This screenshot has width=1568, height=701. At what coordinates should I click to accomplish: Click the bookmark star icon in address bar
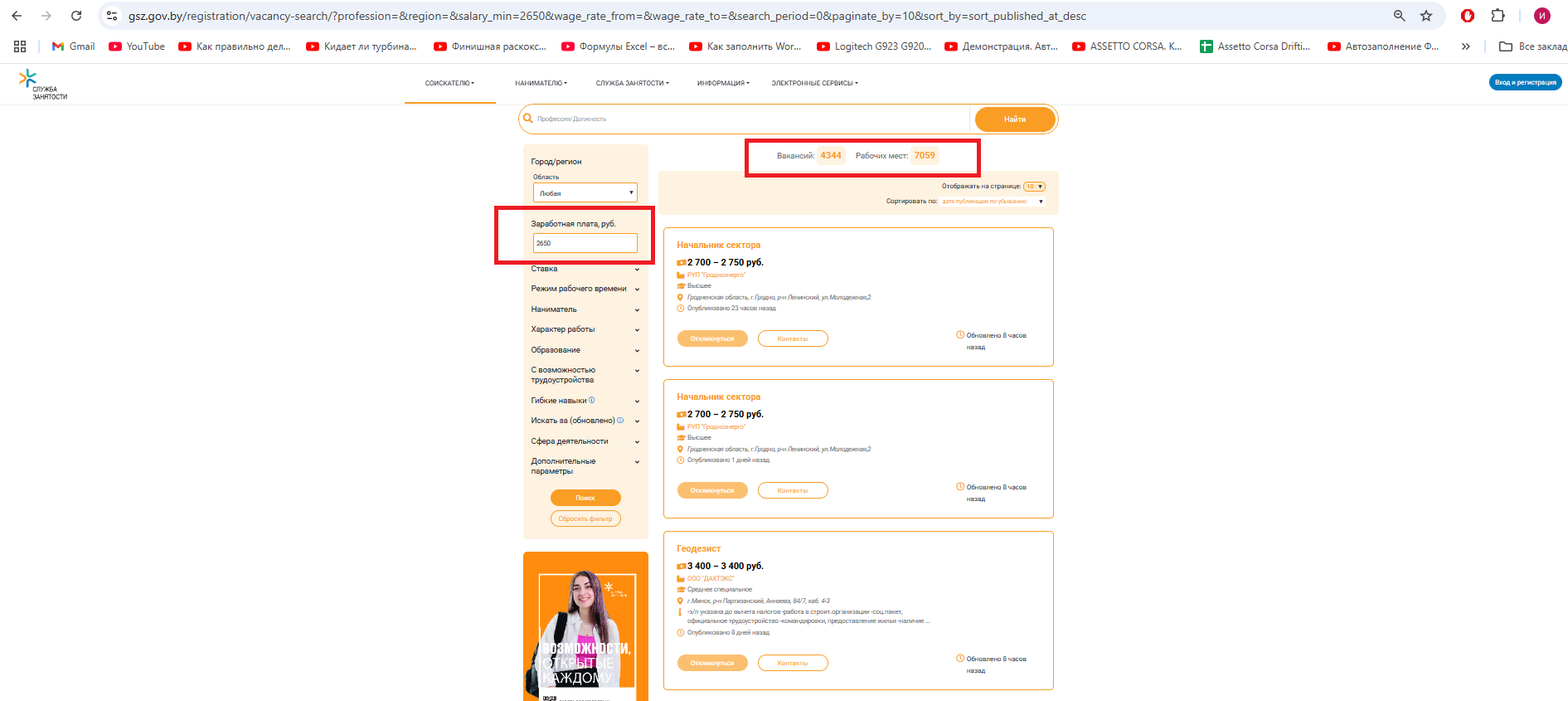(x=1426, y=16)
